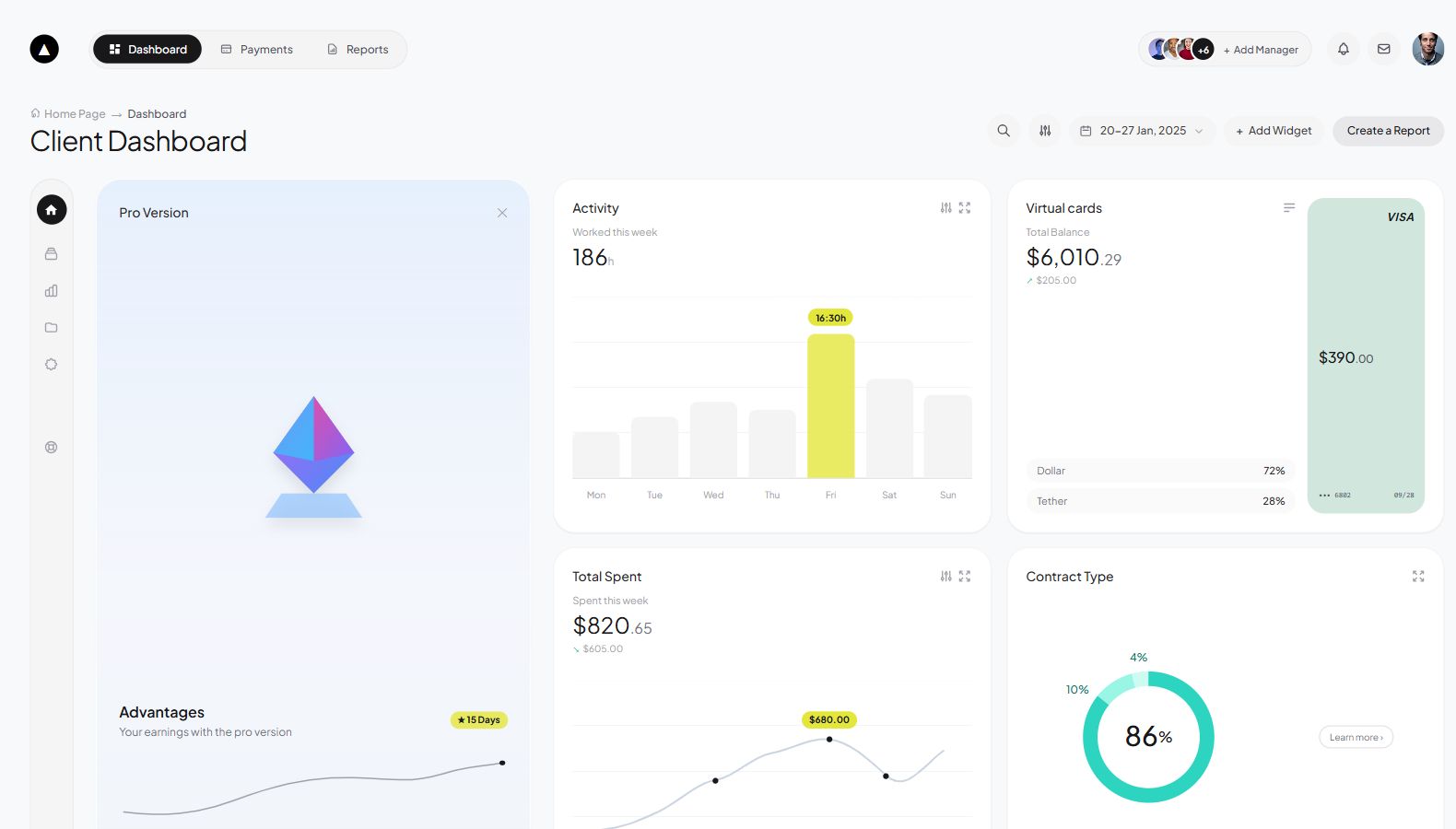Click Create a Report button

click(1388, 131)
